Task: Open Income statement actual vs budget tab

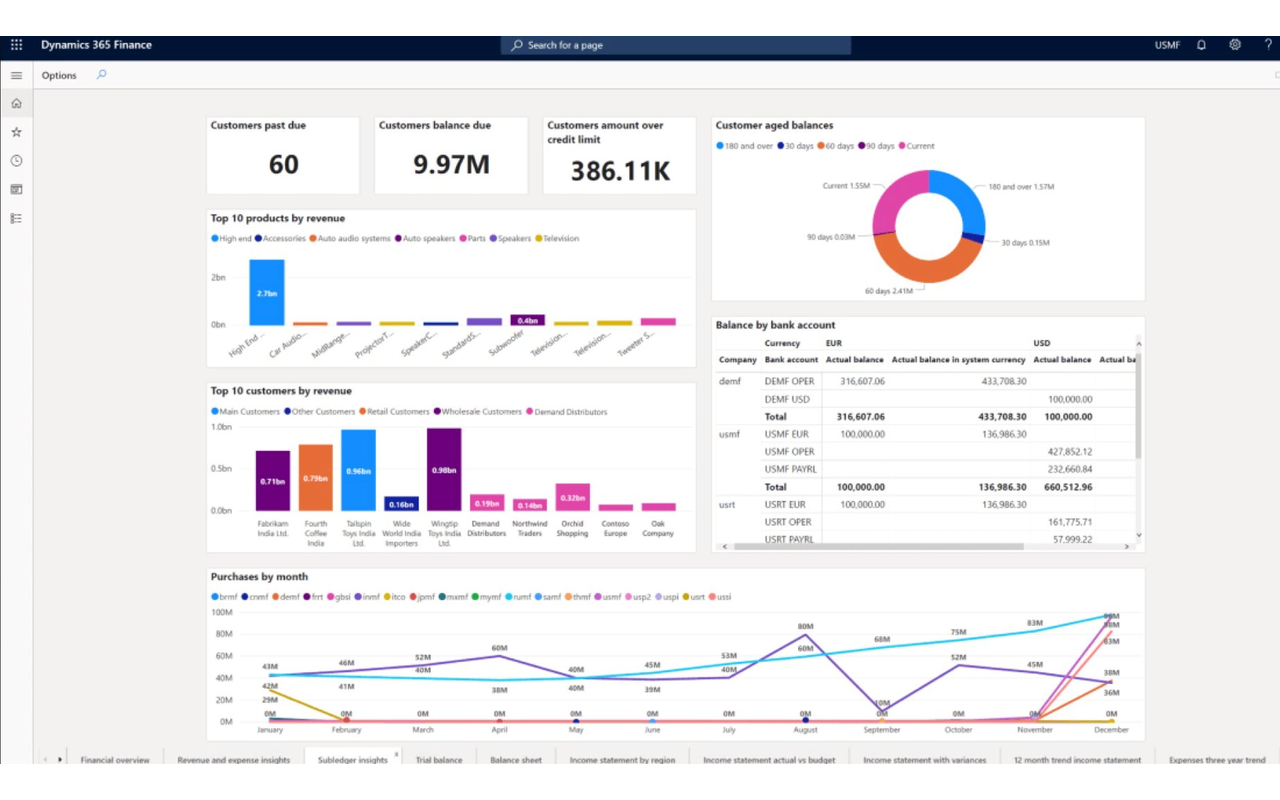Action: [x=769, y=759]
